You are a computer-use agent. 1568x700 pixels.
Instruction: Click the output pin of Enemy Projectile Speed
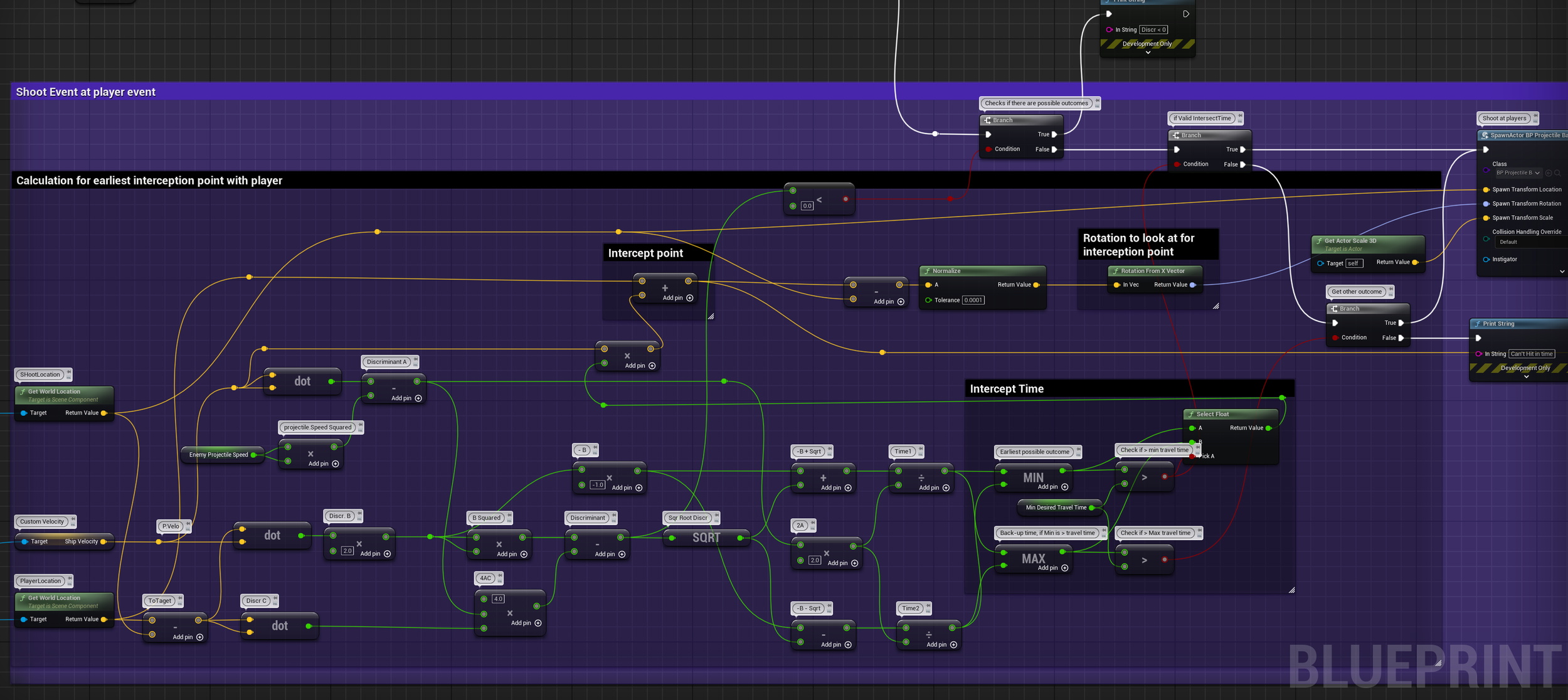[x=253, y=455]
